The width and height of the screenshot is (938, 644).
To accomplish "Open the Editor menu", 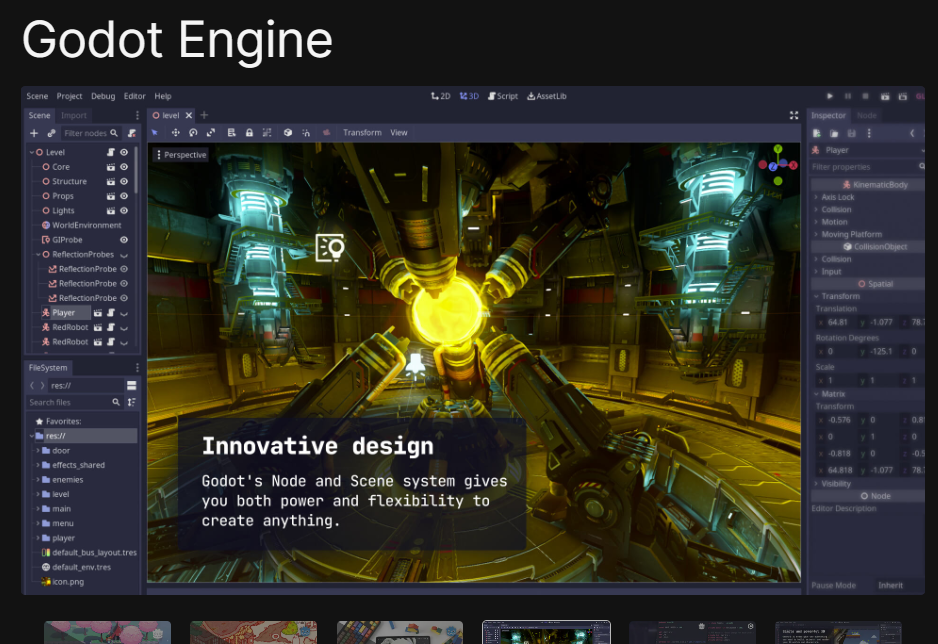I will coord(135,96).
